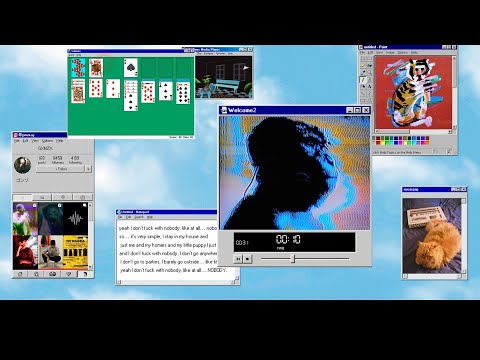Open the Help menu in Paint

(x=414, y=53)
